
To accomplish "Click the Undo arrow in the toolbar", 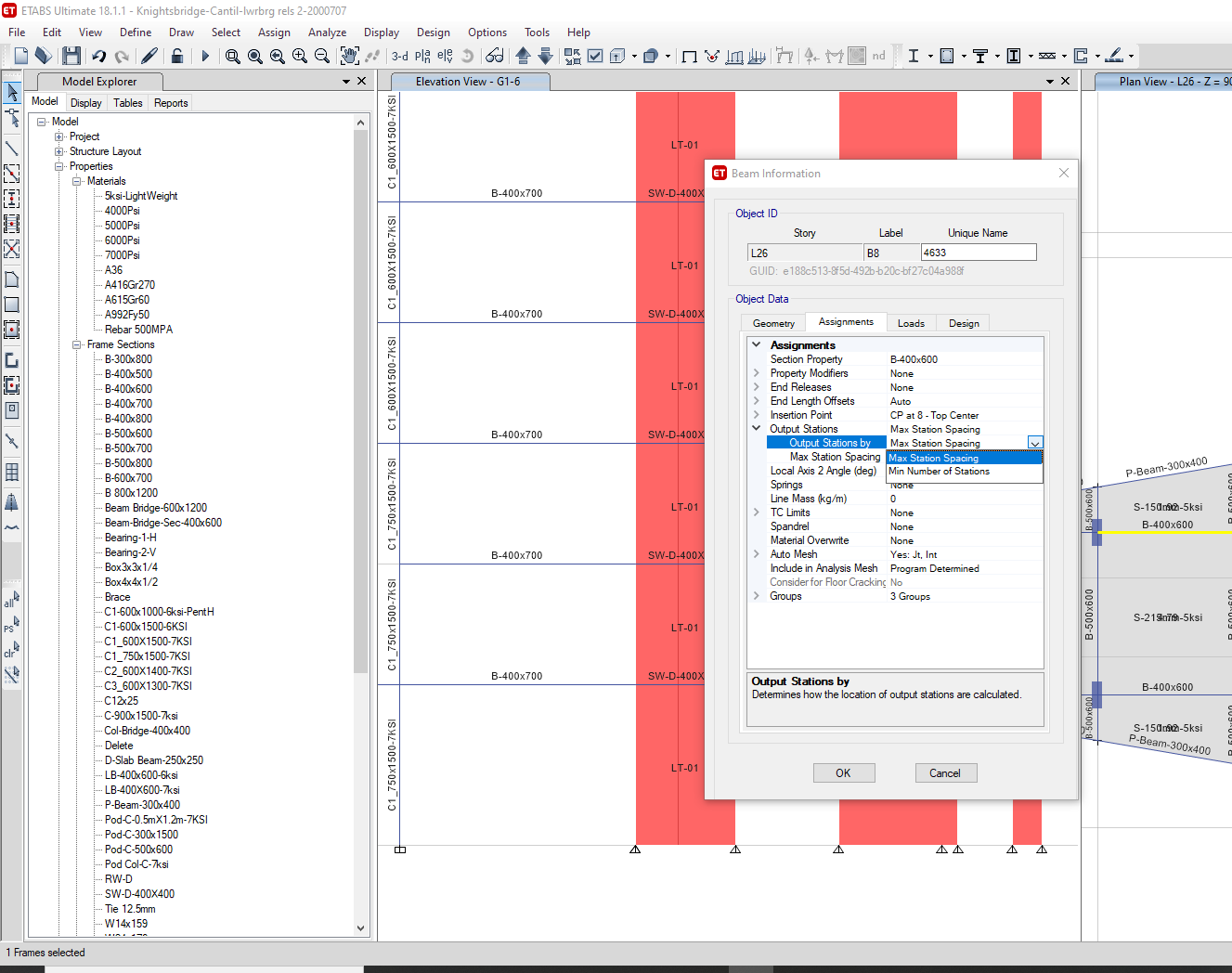I will coord(98,56).
